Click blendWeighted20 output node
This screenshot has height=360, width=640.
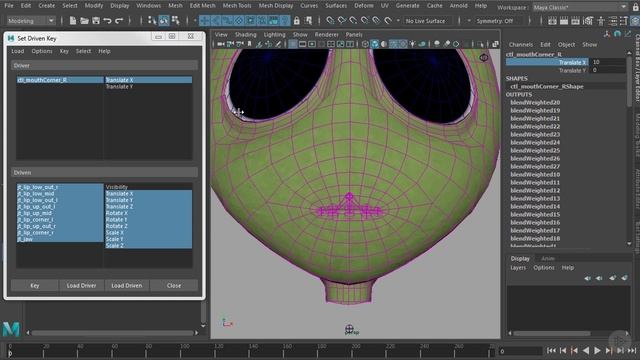(535, 102)
